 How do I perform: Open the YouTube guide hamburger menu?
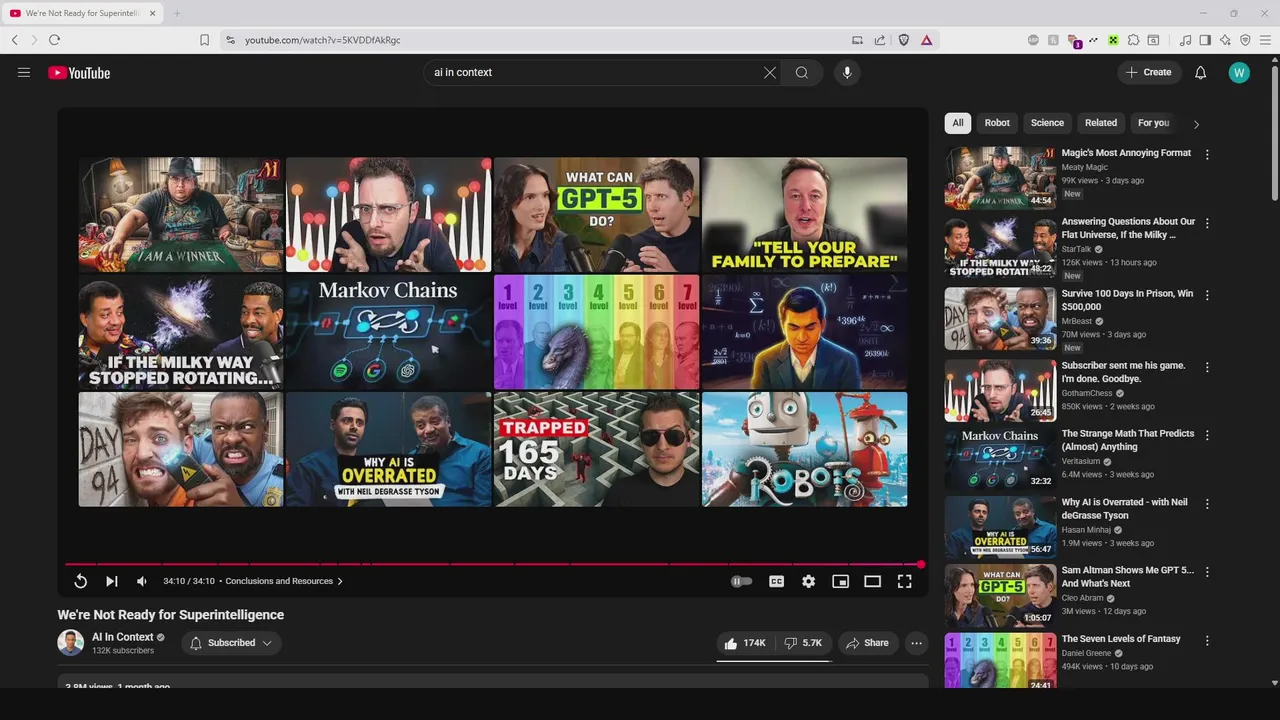click(x=24, y=72)
